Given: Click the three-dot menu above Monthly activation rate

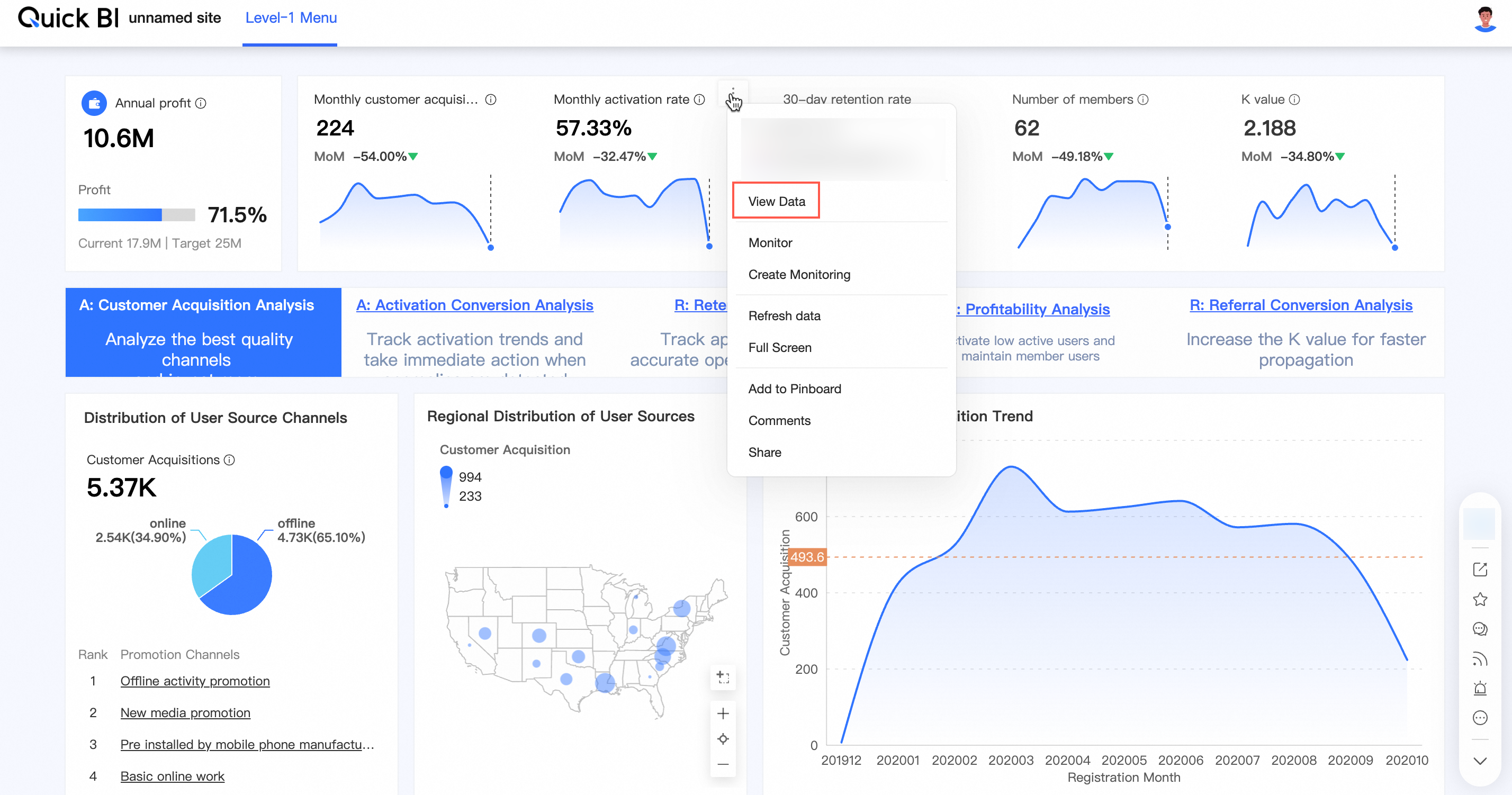Looking at the screenshot, I should point(733,93).
